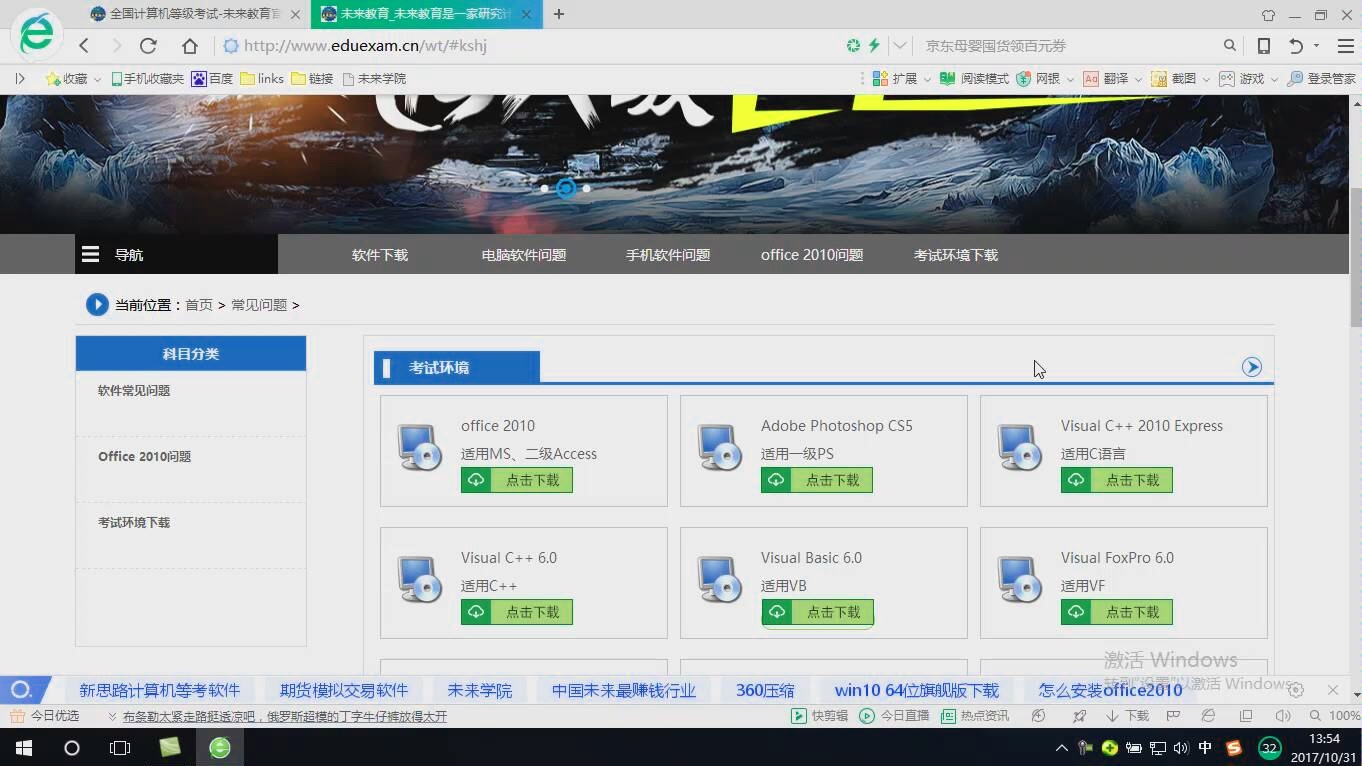Open the 网银 online banking safe
The height and width of the screenshot is (766, 1362).
[x=1039, y=78]
